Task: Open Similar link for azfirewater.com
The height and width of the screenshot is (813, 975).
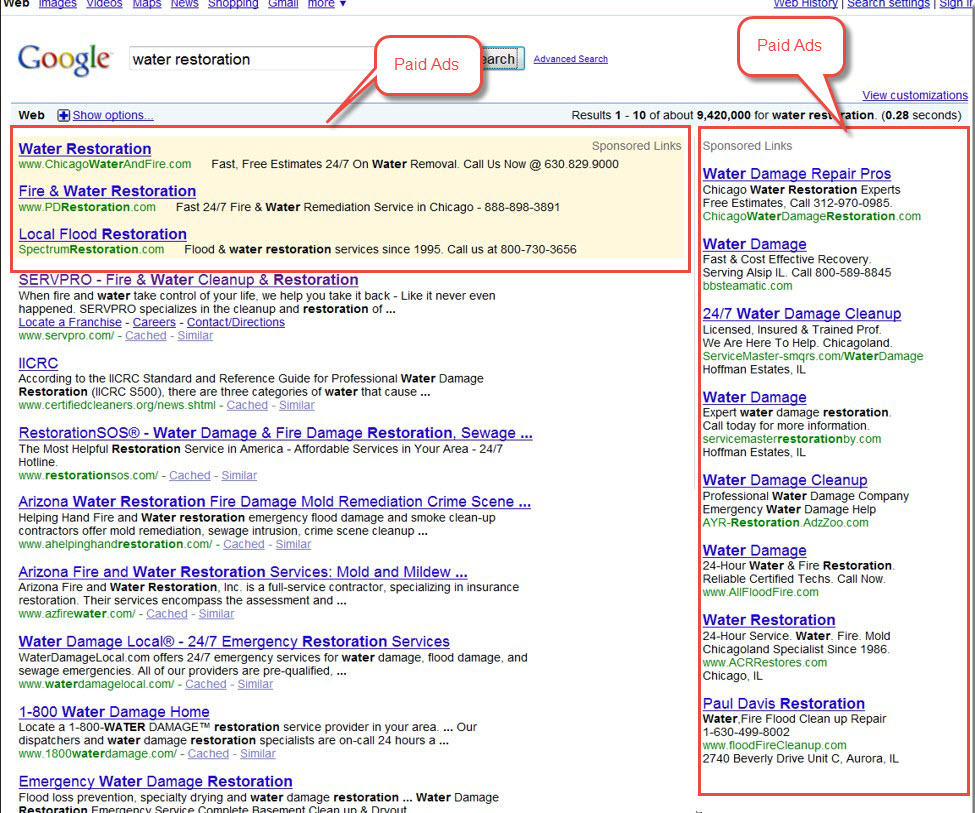Action: click(x=216, y=614)
